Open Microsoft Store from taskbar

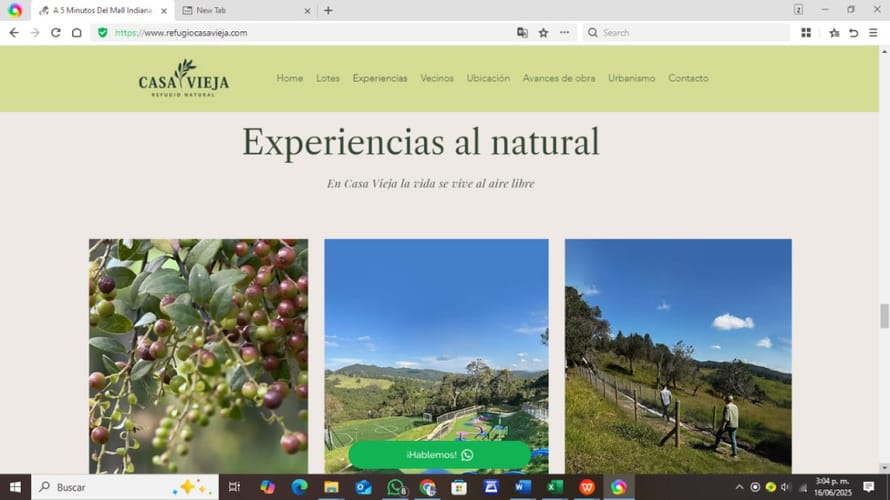(459, 487)
